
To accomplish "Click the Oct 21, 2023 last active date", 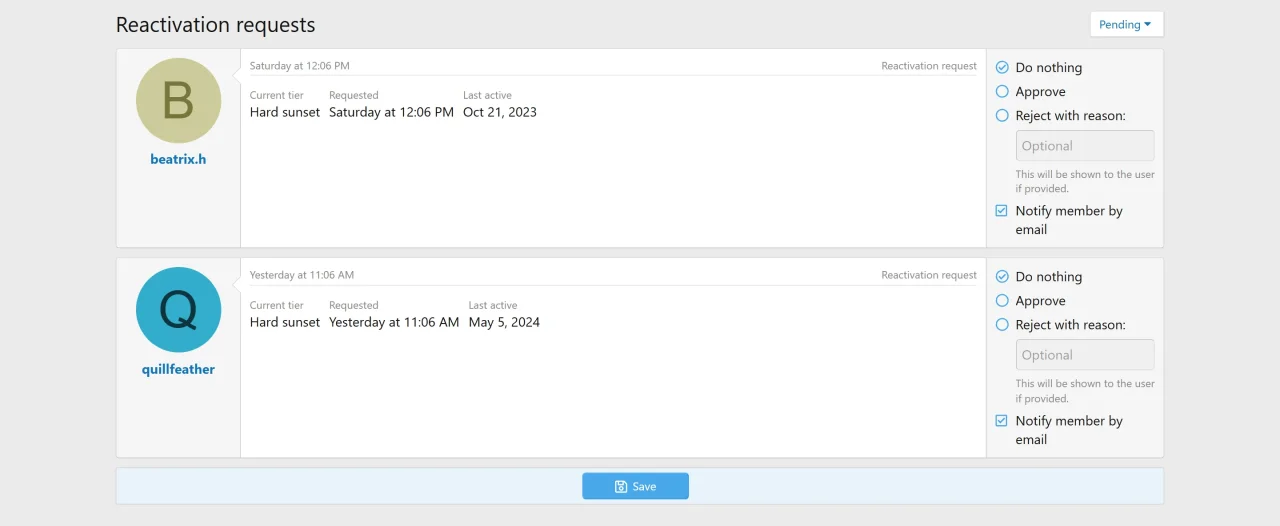I will pyautogui.click(x=500, y=112).
